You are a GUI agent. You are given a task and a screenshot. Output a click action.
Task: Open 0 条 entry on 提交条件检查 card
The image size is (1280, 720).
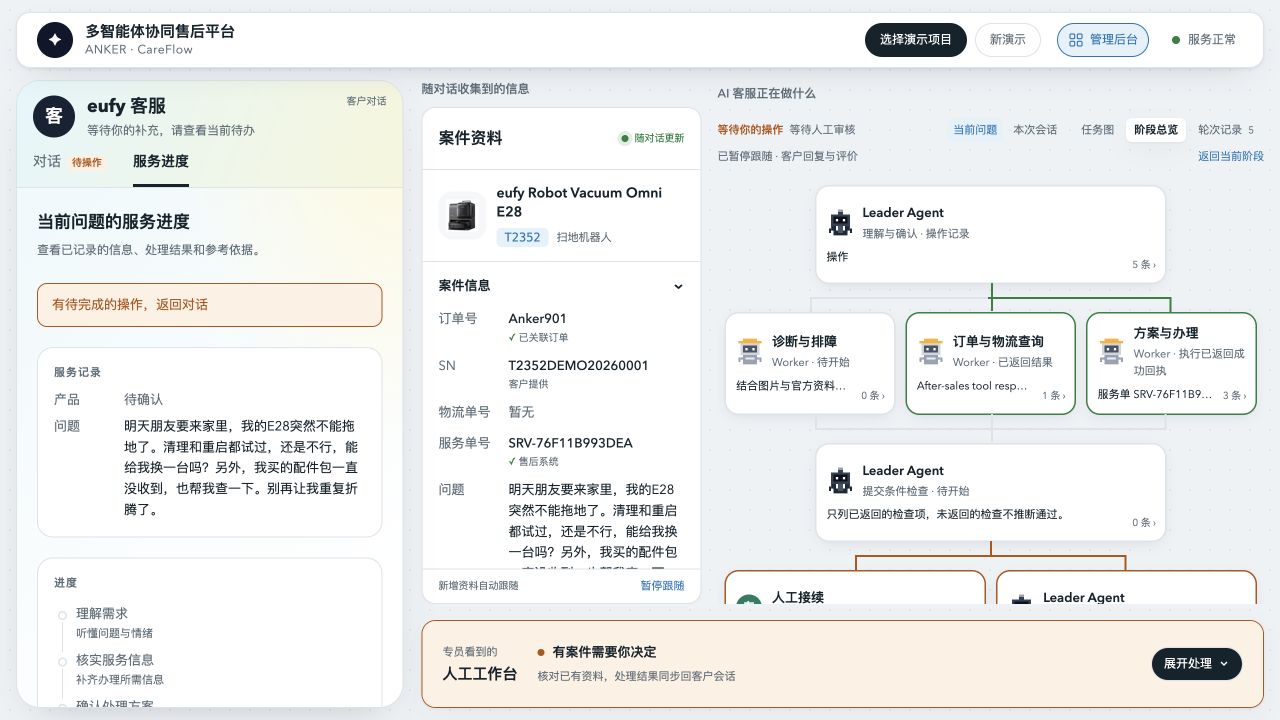[1144, 523]
